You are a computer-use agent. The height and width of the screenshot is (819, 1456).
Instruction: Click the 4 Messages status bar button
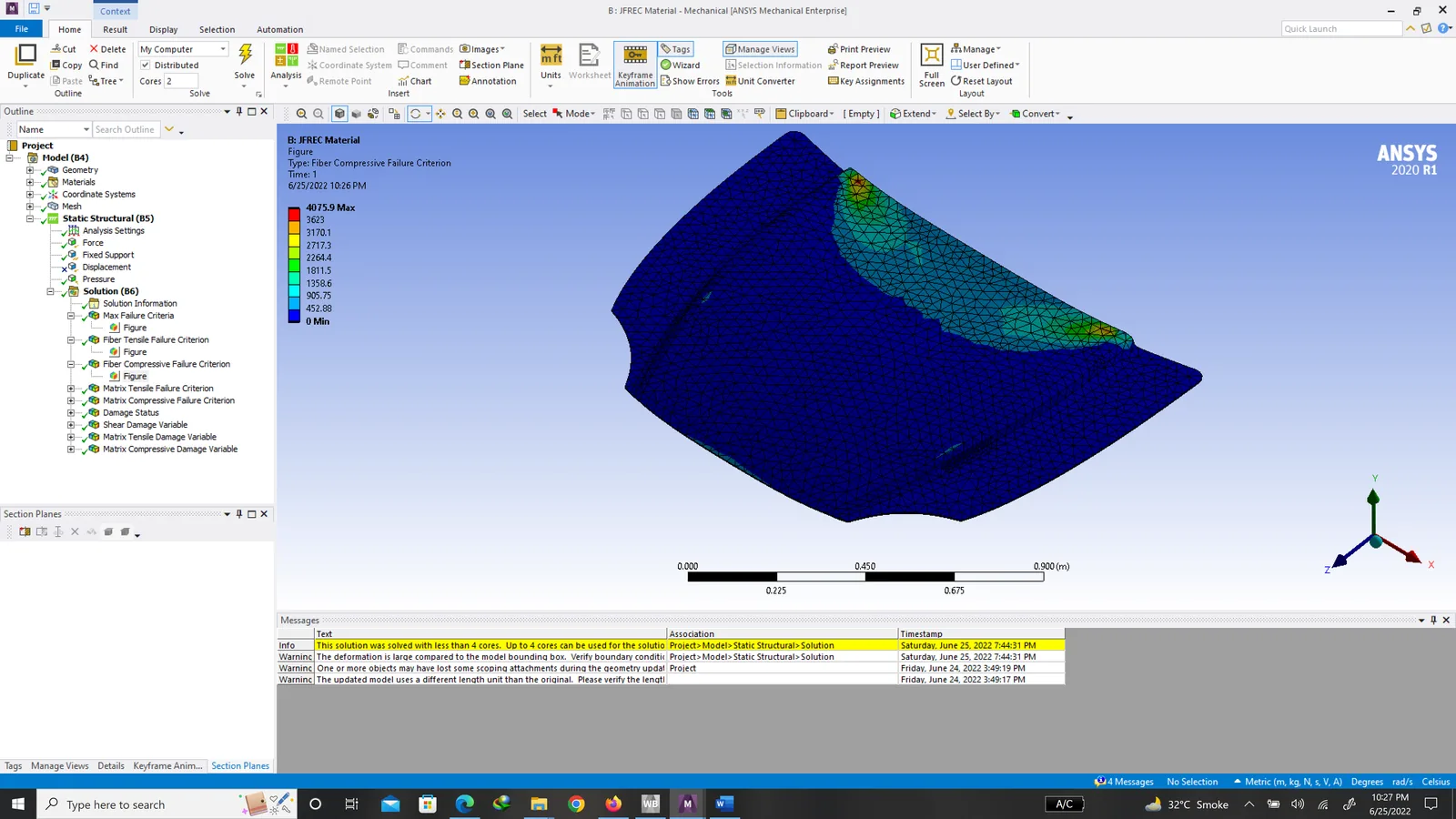[x=1124, y=782]
